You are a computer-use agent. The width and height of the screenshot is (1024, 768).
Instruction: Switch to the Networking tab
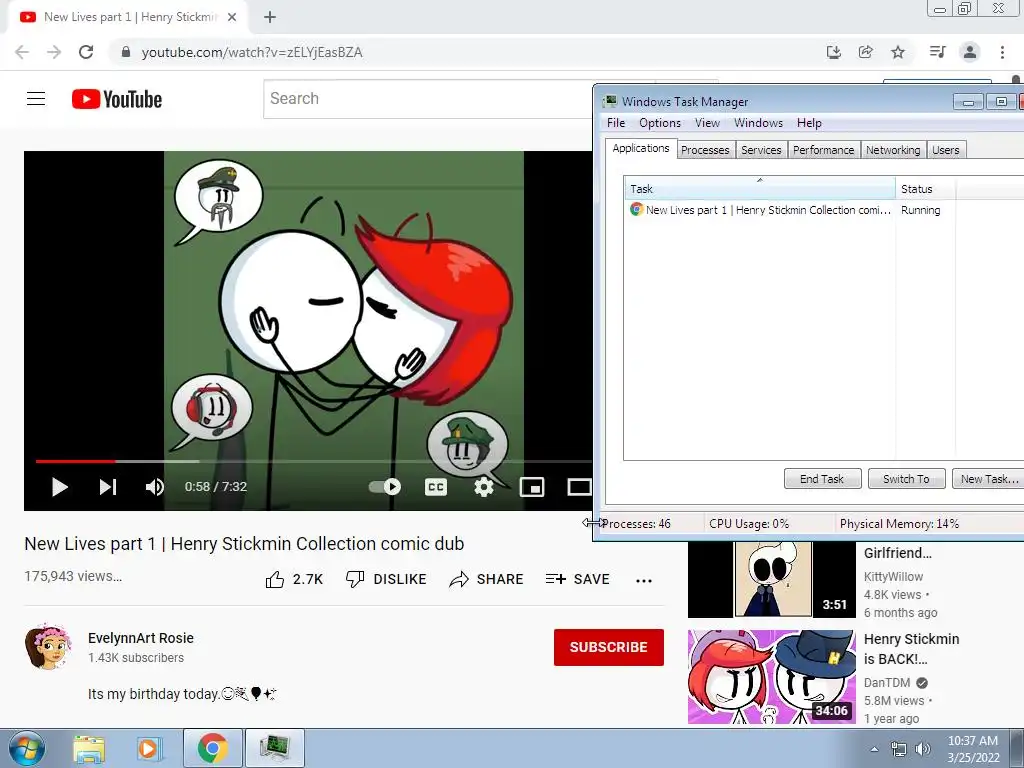click(893, 150)
